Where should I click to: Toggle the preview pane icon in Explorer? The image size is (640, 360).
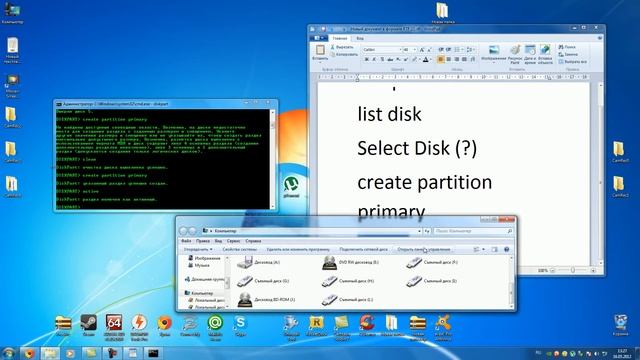click(x=494, y=249)
